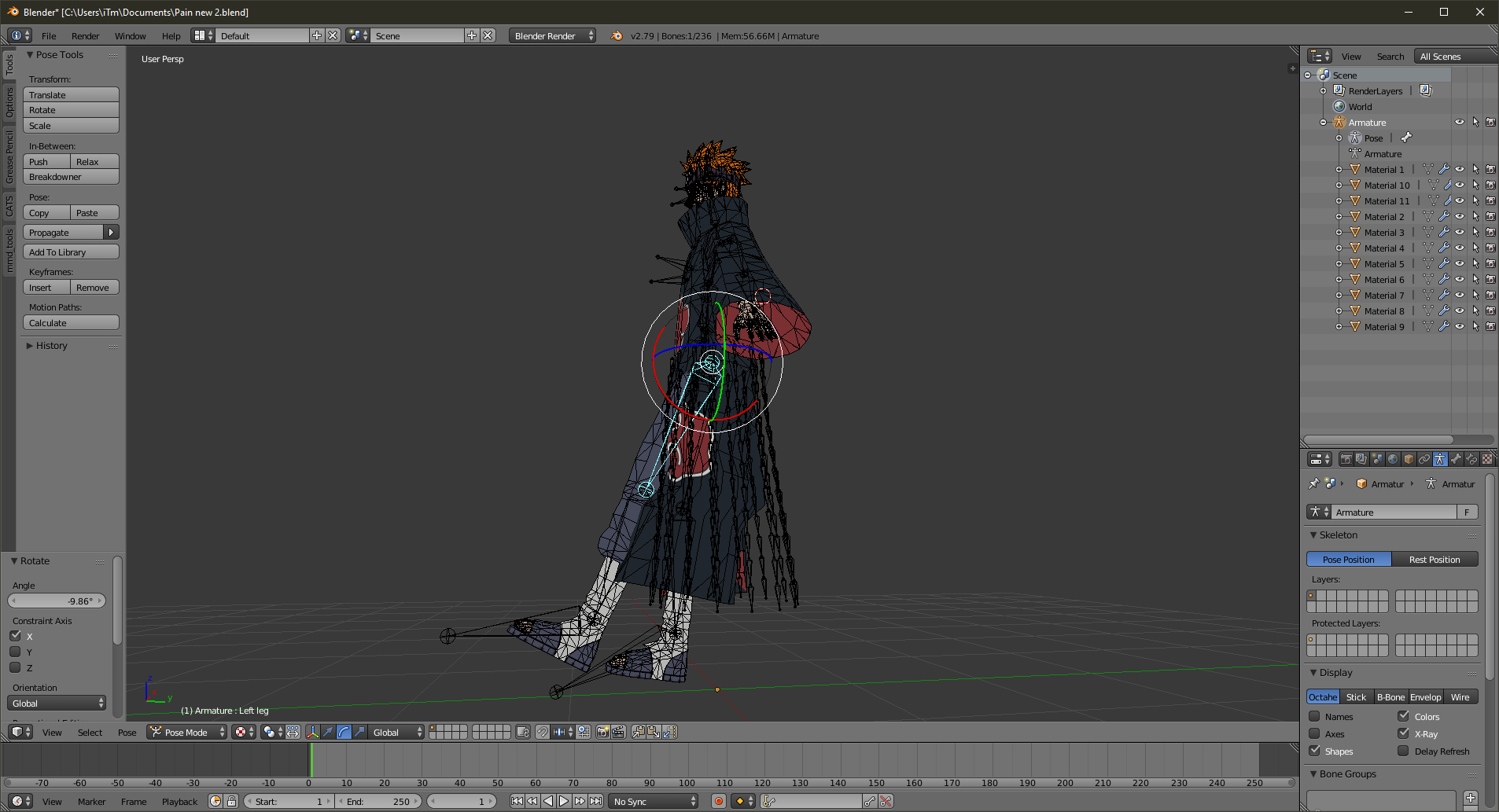Enable the 3D manipulator widget toggle

click(x=312, y=733)
